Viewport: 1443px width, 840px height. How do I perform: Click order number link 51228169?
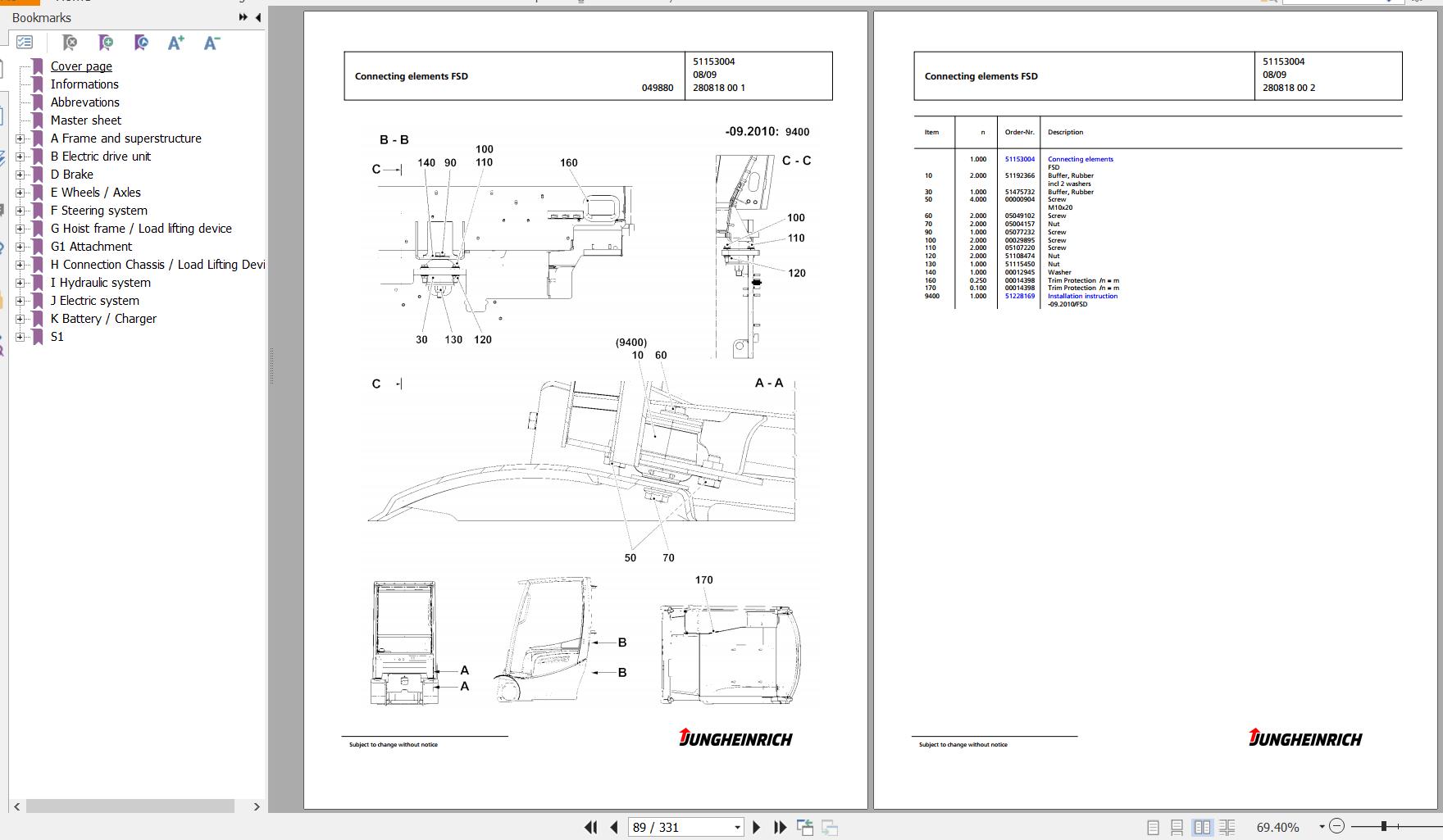coord(1020,296)
